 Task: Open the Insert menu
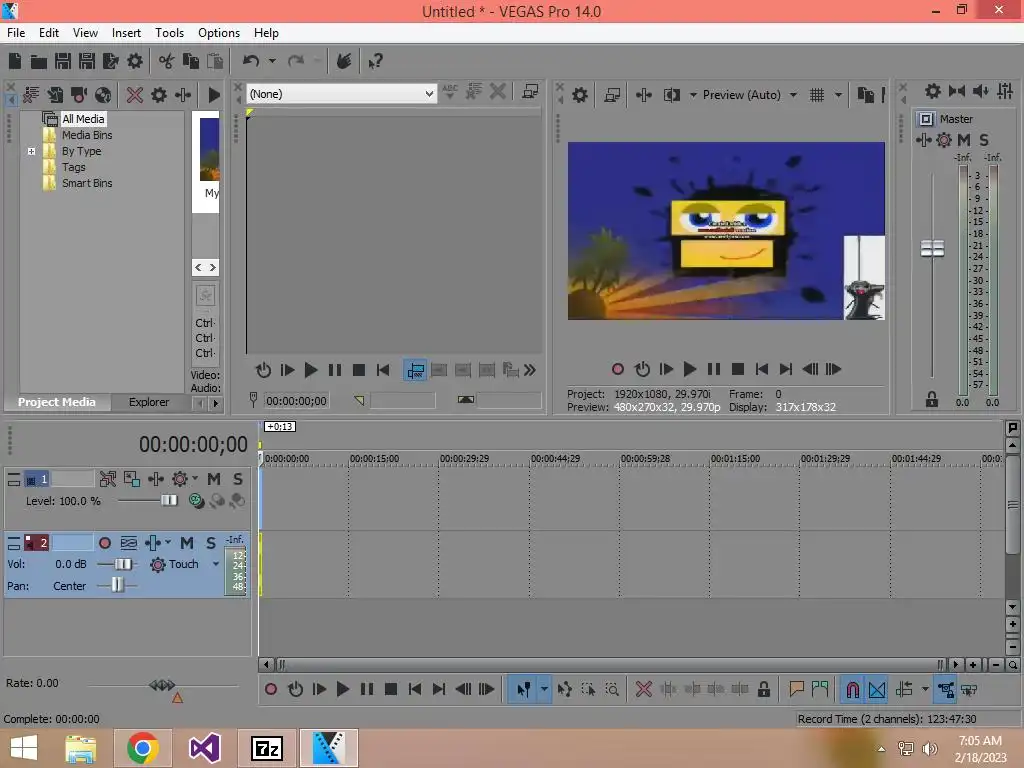126,33
